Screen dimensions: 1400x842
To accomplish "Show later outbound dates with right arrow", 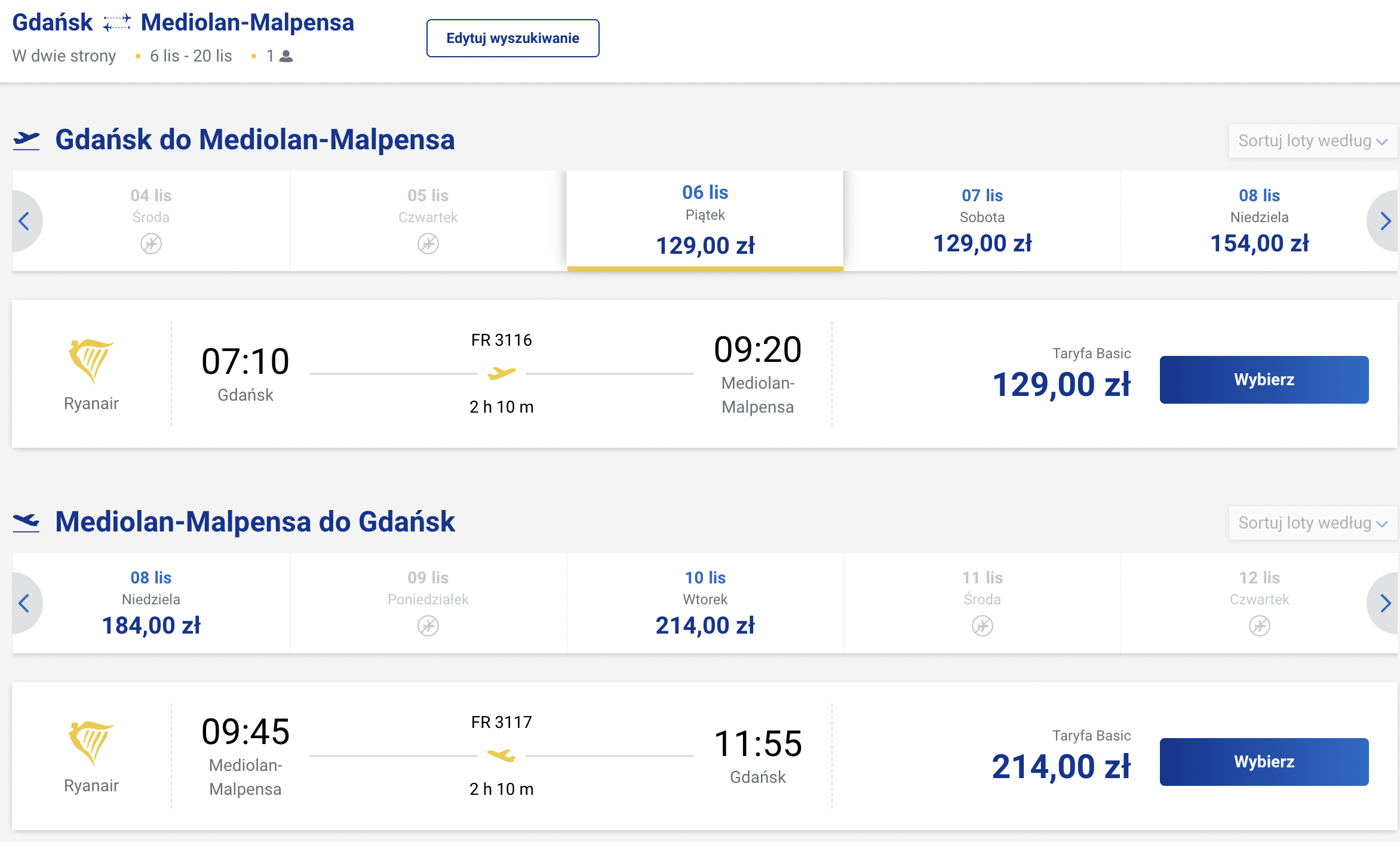I will tap(1384, 221).
